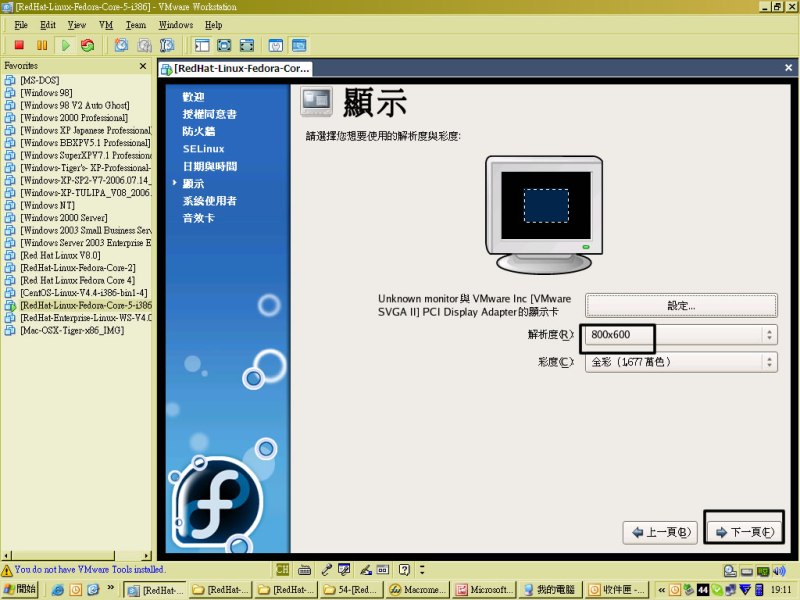The width and height of the screenshot is (800, 600).
Task: Select [Windows NT] in Favorites
Action: coord(47,205)
